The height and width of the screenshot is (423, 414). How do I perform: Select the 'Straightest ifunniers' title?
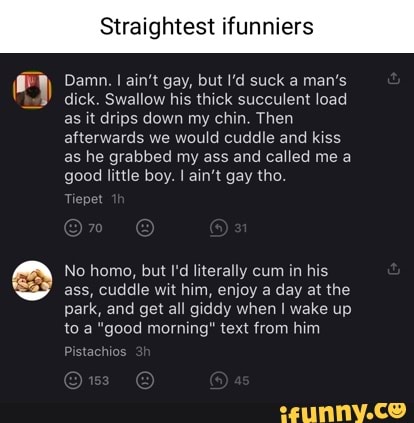click(x=207, y=27)
